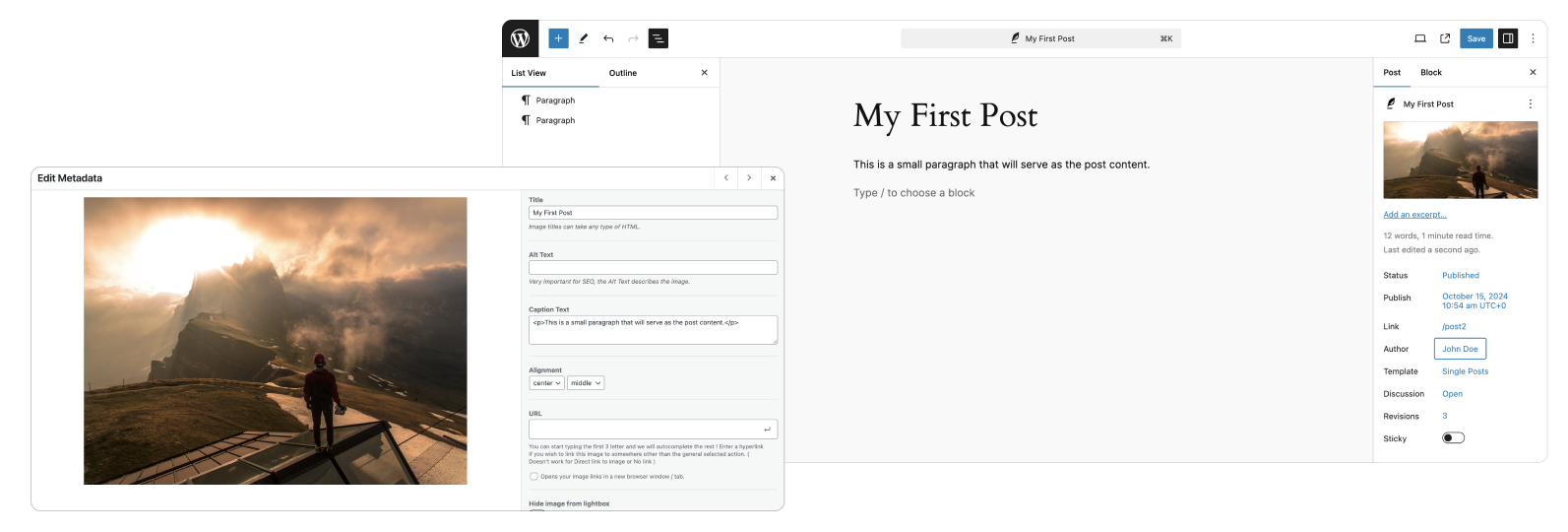Switch to the Block tab
The width and height of the screenshot is (1568, 532).
click(1430, 73)
